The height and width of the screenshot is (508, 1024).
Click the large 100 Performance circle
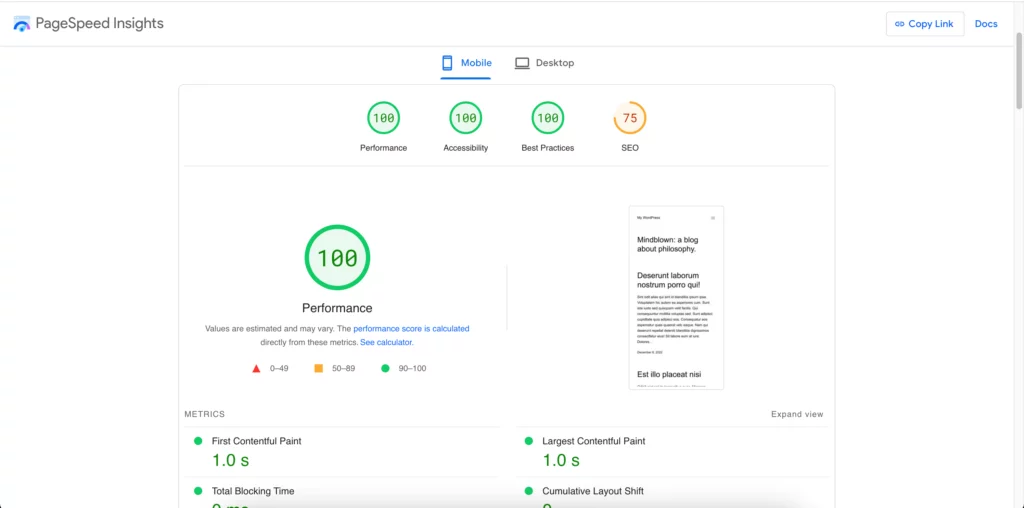(337, 258)
